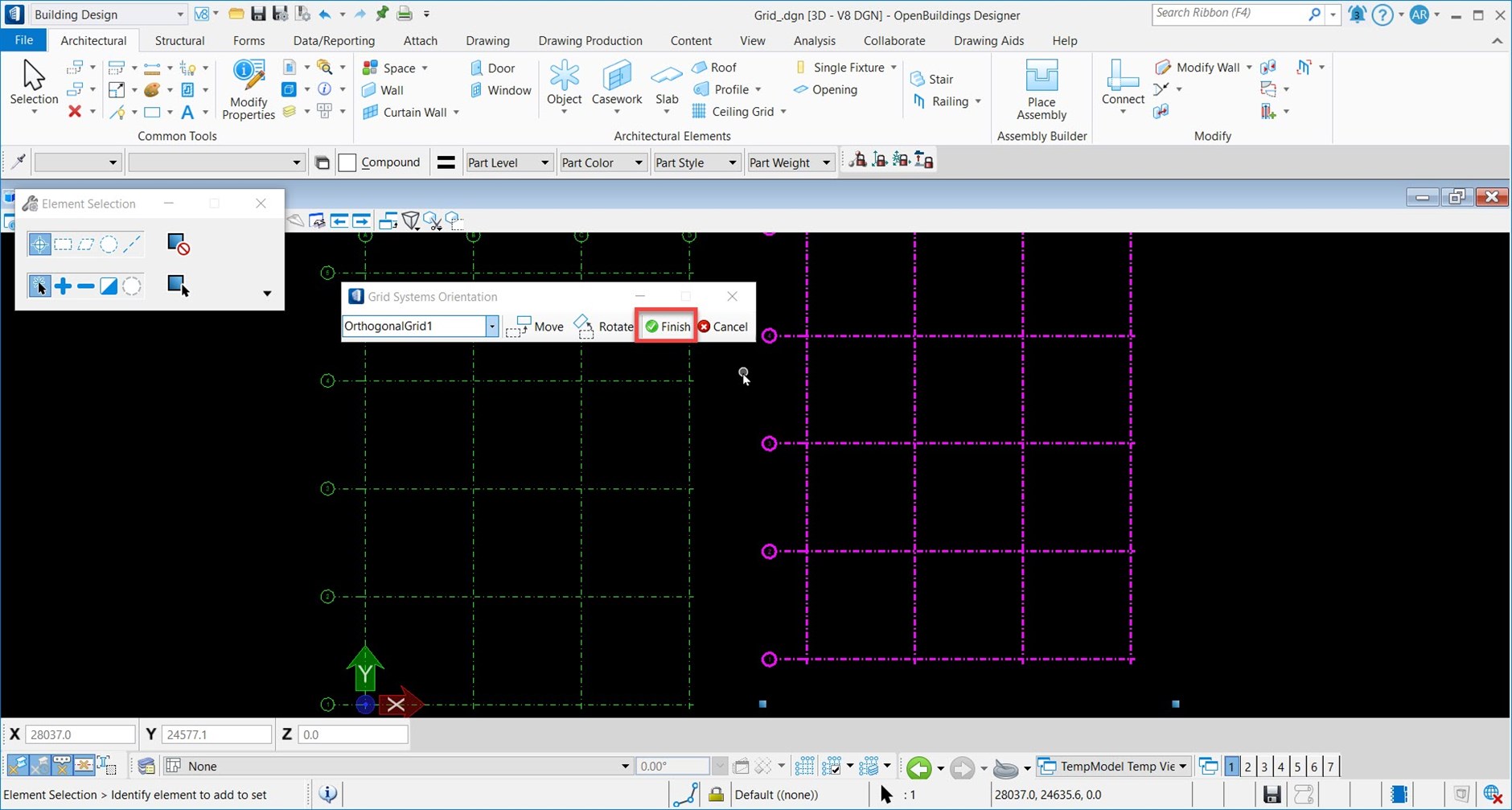Expand the OrthogonalGrid1 dropdown
The image size is (1512, 810).
pos(491,327)
